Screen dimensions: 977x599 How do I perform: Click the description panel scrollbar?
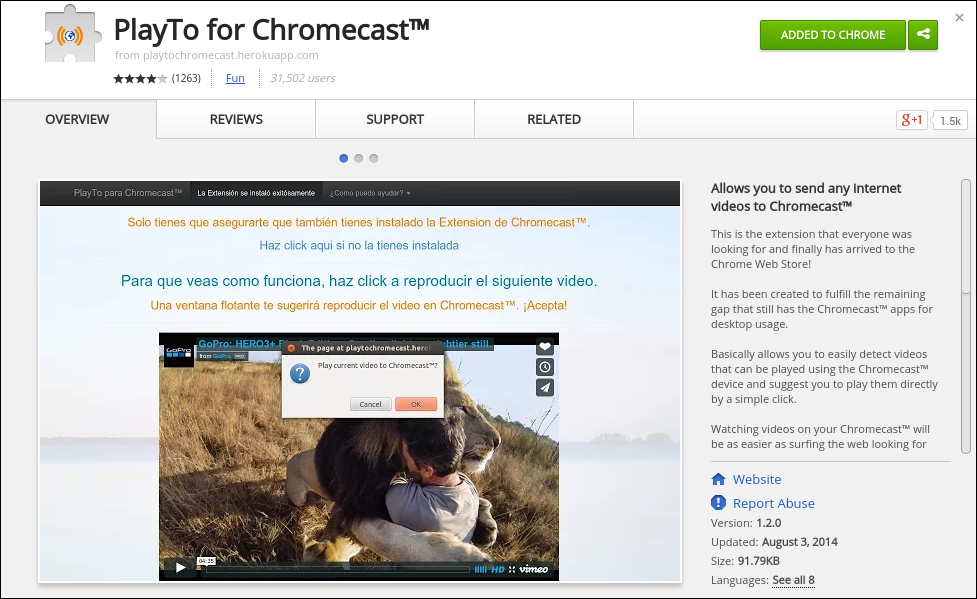click(x=966, y=317)
